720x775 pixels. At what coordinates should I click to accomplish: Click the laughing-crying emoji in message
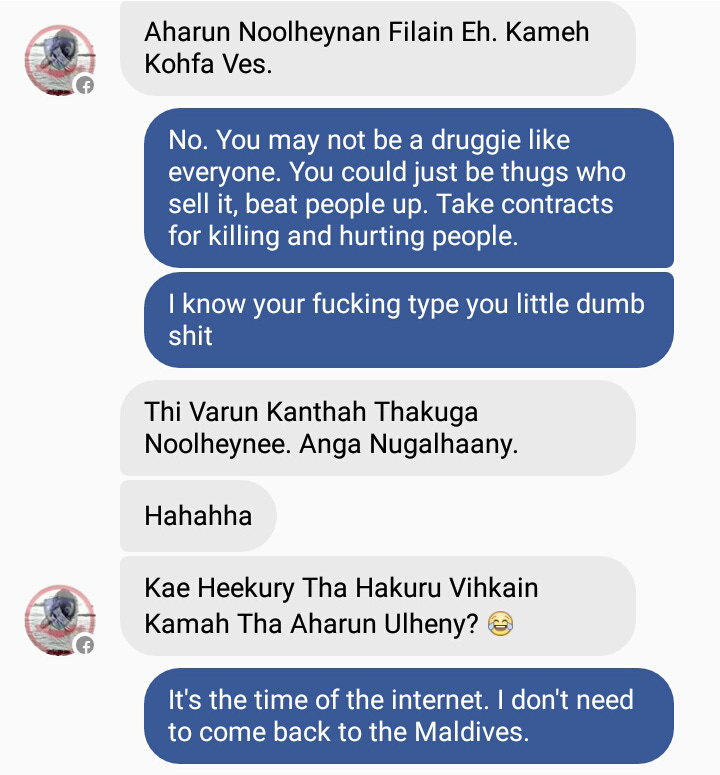tap(500, 623)
